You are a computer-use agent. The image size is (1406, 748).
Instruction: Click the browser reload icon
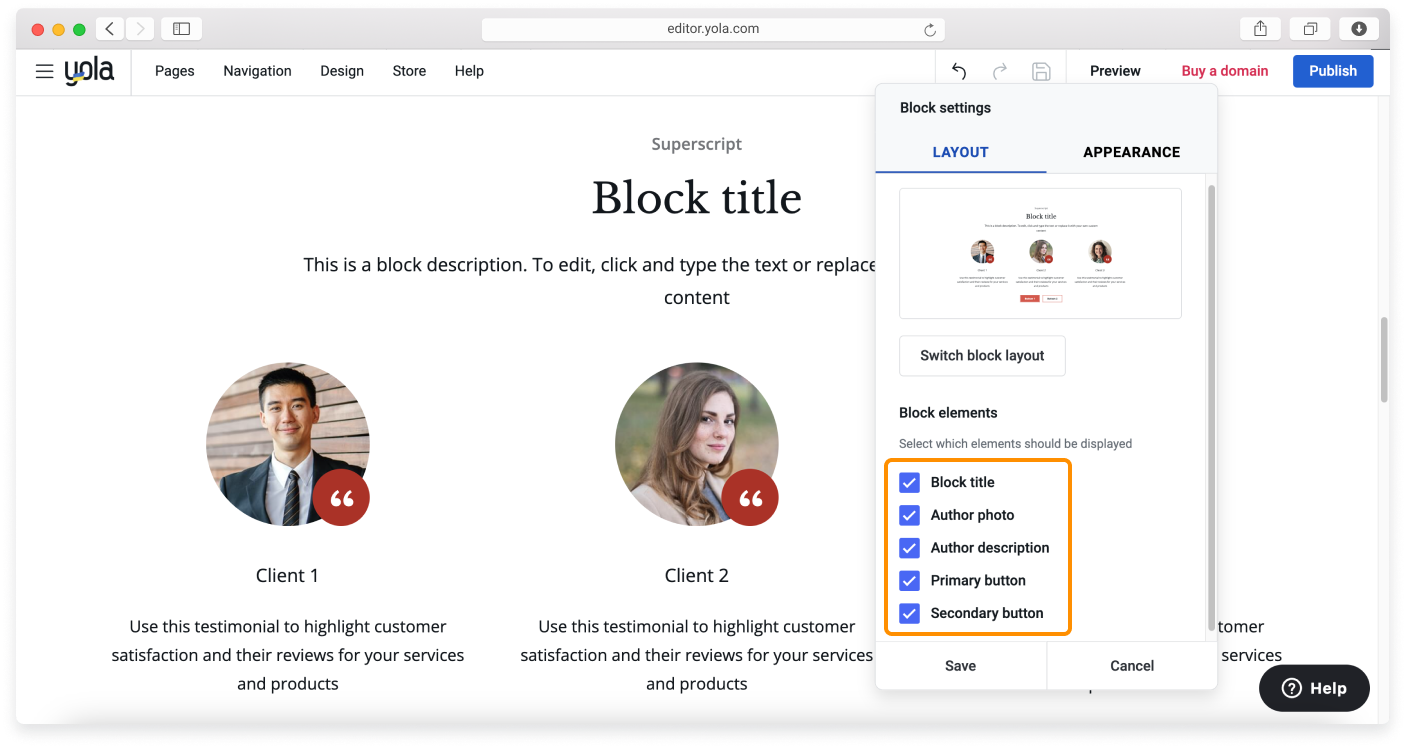tap(930, 30)
